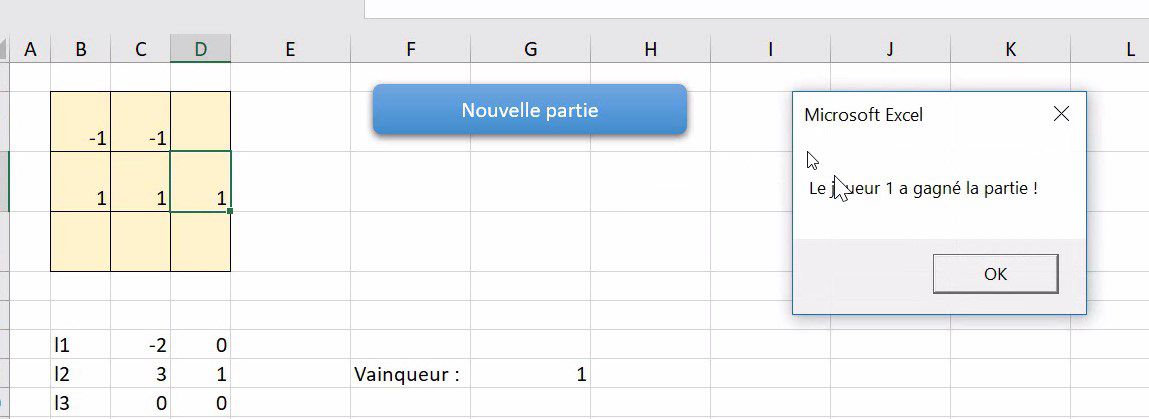1149x419 pixels.
Task: Select column A header
Action: (30, 49)
